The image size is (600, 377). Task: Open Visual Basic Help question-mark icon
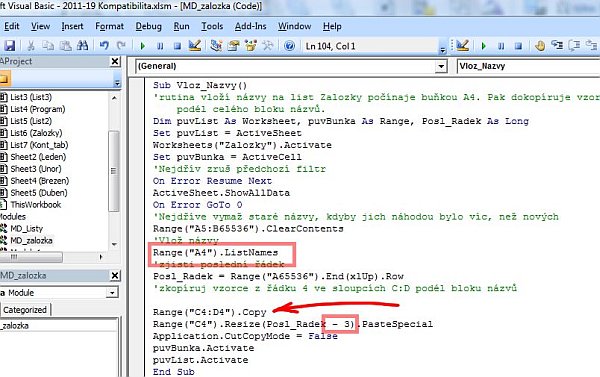(x=290, y=46)
